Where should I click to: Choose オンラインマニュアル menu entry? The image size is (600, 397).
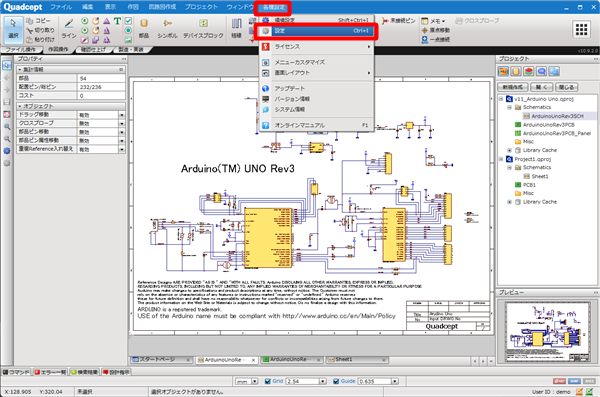(x=316, y=125)
